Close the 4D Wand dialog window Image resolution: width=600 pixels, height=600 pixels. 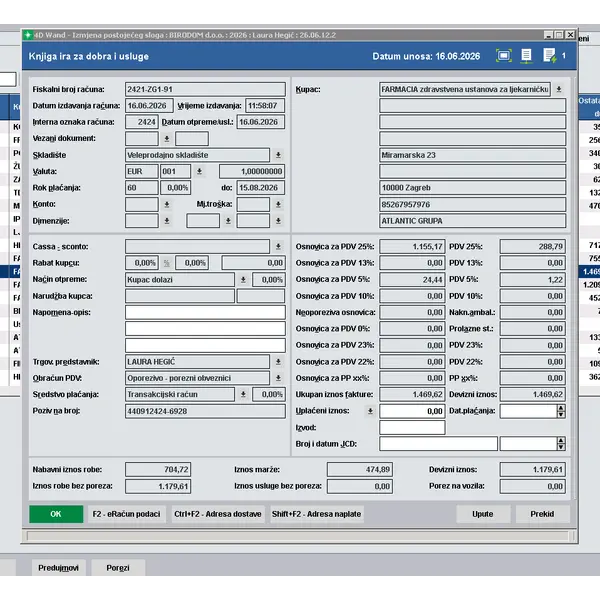point(570,35)
